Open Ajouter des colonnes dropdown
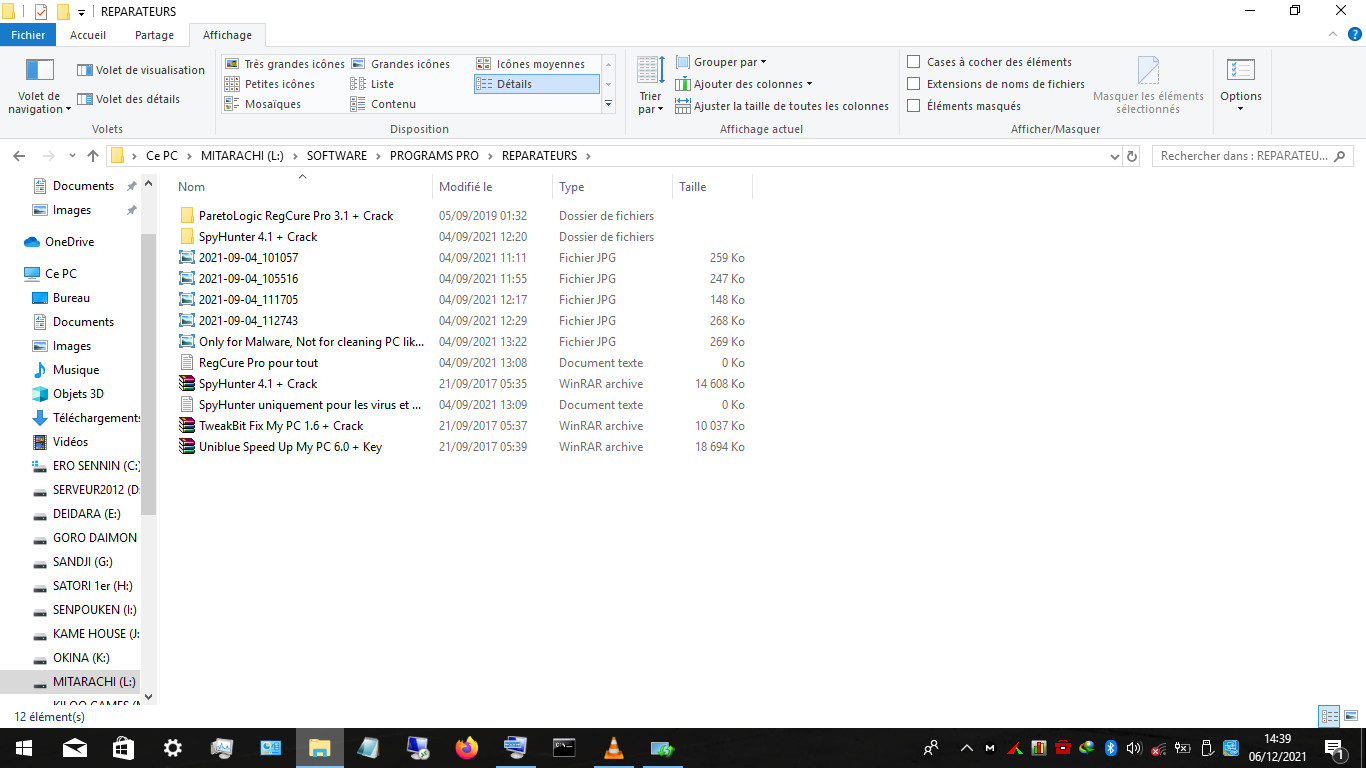1366x768 pixels. tap(744, 84)
